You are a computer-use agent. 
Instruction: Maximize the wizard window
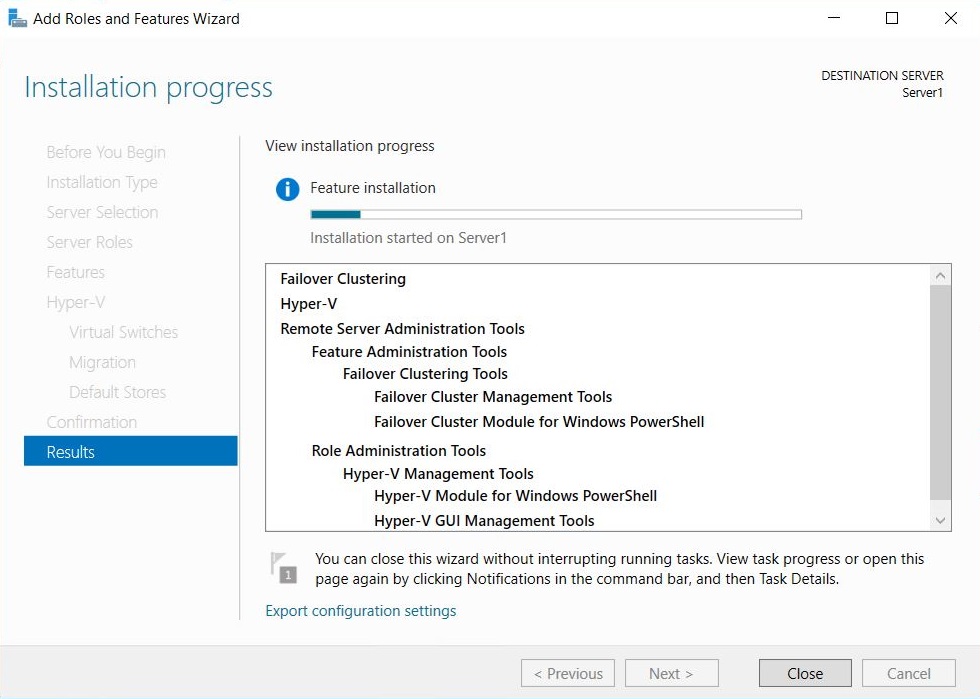pos(892,18)
